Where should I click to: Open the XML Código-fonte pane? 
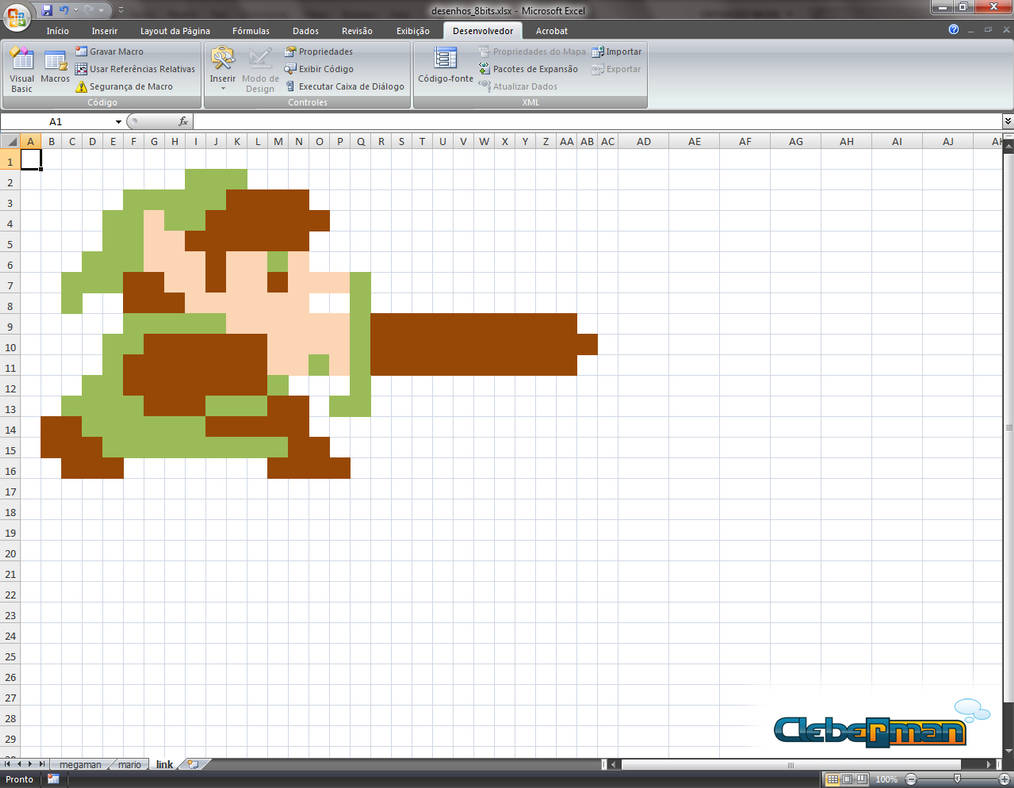pos(446,65)
